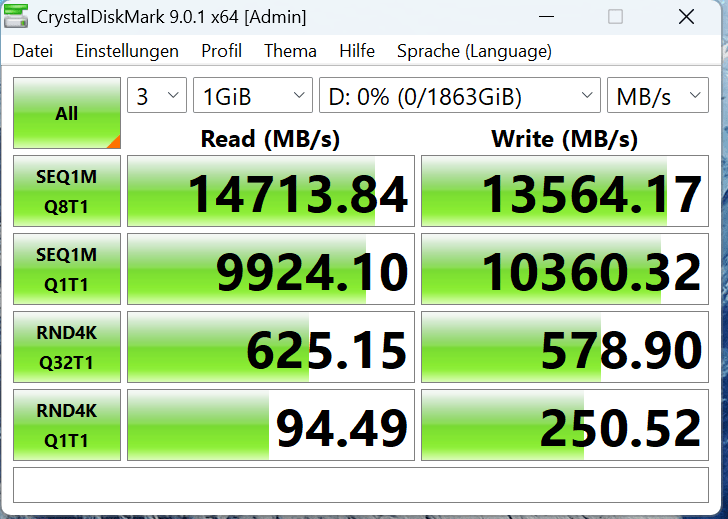The image size is (728, 519).
Task: Click the read result 625.15
Action: point(271,347)
